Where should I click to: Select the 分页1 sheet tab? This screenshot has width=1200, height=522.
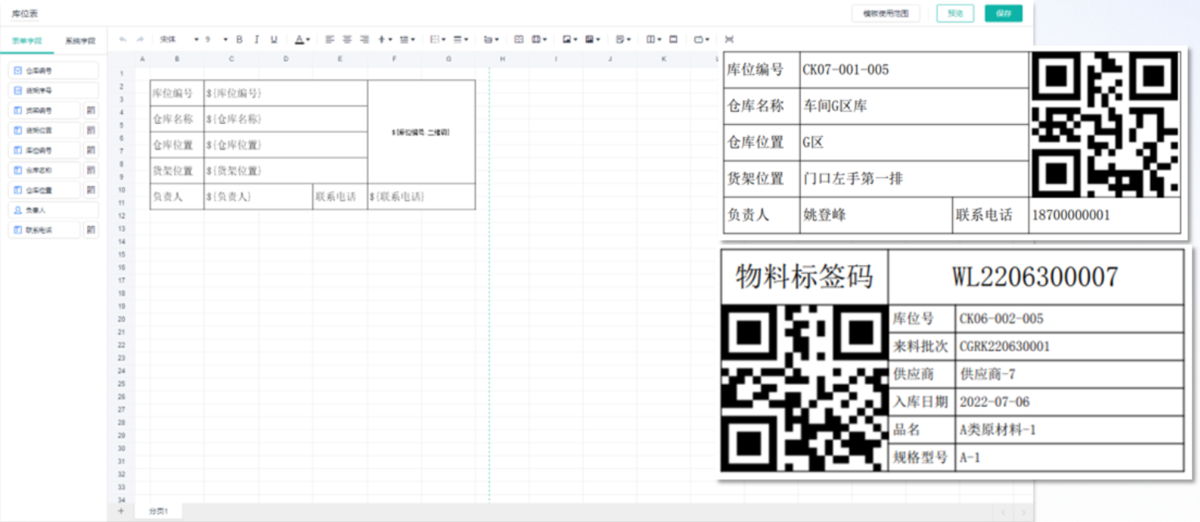pyautogui.click(x=158, y=510)
